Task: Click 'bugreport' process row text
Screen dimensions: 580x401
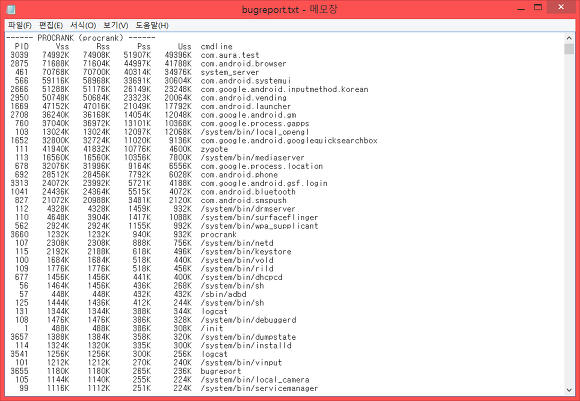Action: 220,371
